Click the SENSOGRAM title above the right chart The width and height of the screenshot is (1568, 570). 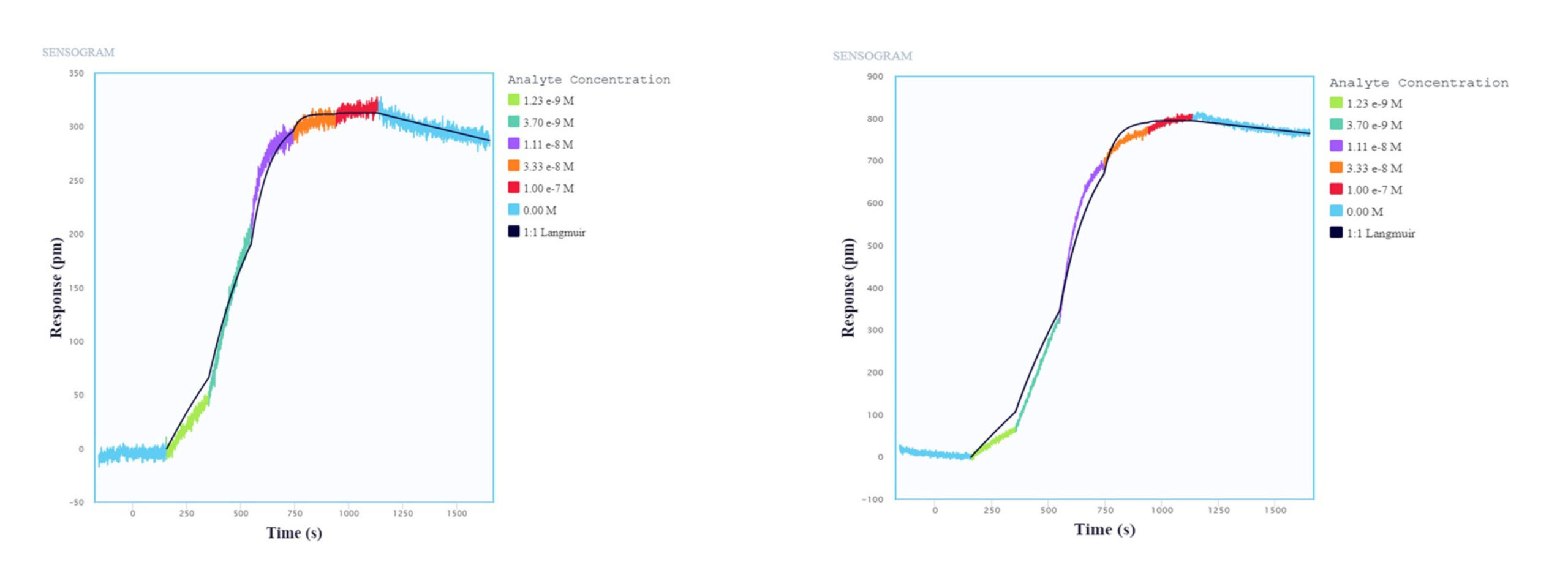pos(872,56)
